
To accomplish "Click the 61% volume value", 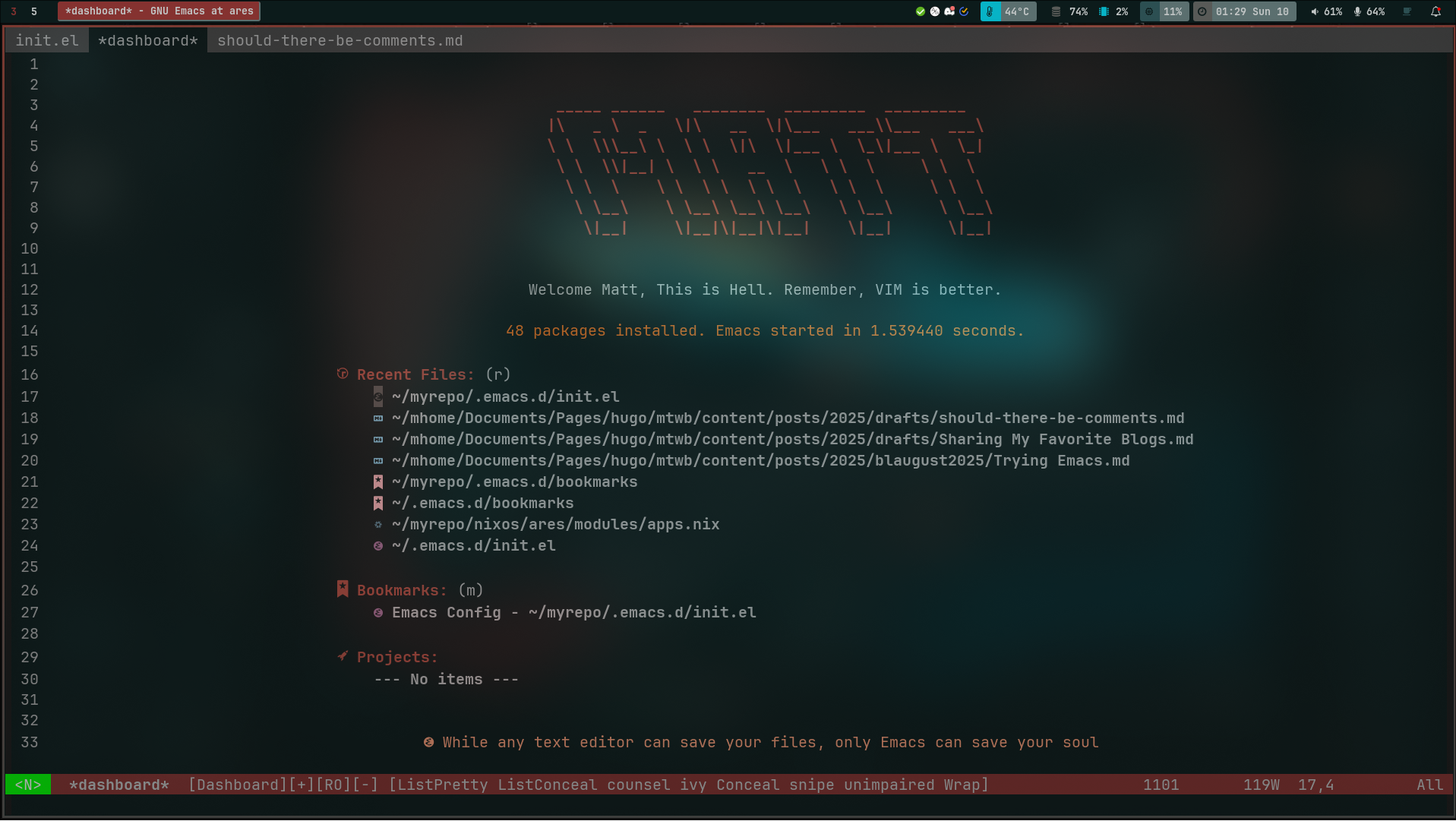I will coord(1333,11).
